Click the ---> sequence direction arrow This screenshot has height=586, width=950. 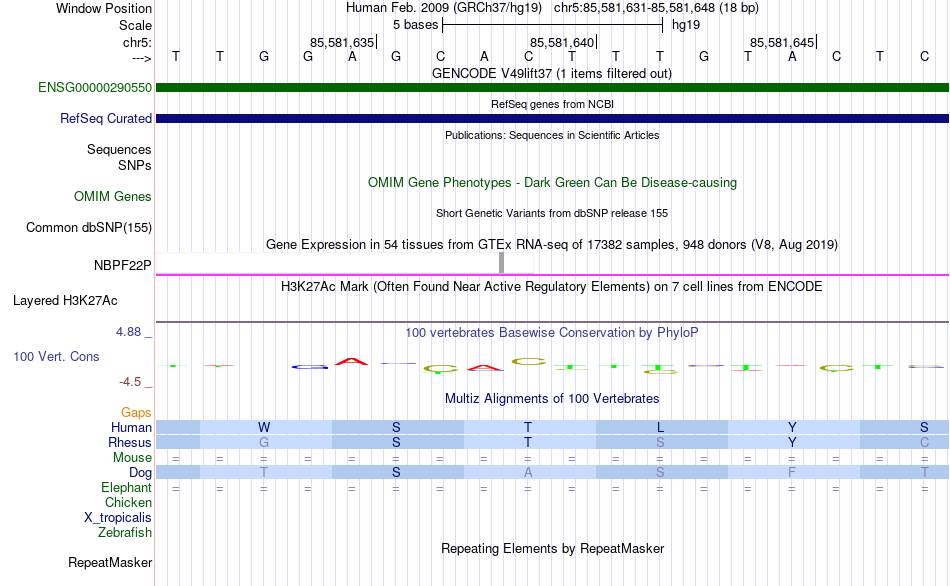pyautogui.click(x=141, y=58)
